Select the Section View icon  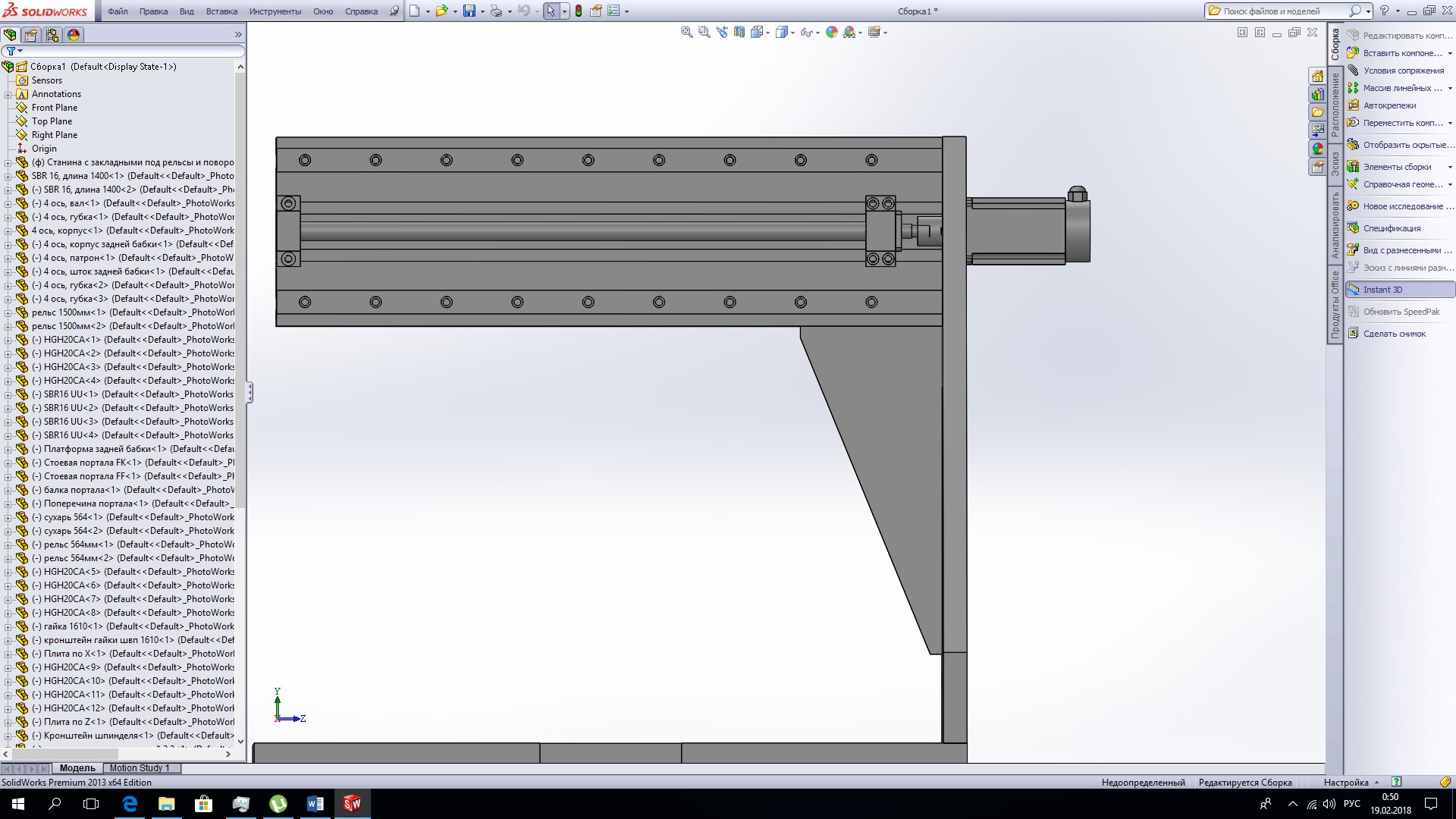click(x=739, y=32)
